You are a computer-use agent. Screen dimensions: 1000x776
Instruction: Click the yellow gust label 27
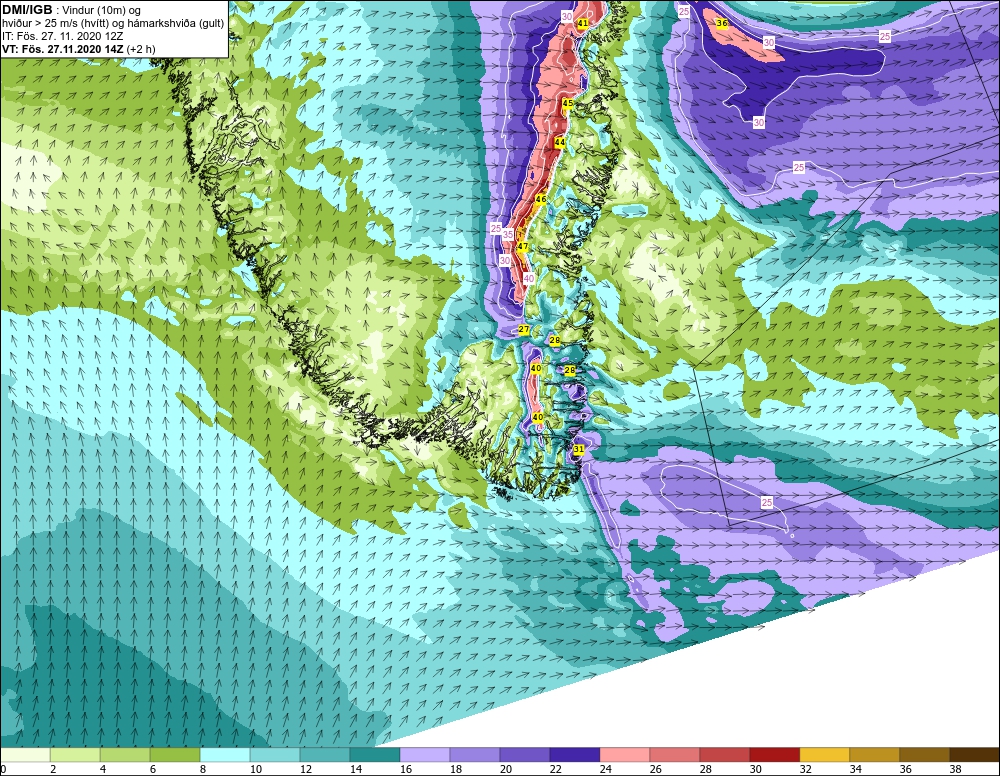(524, 330)
